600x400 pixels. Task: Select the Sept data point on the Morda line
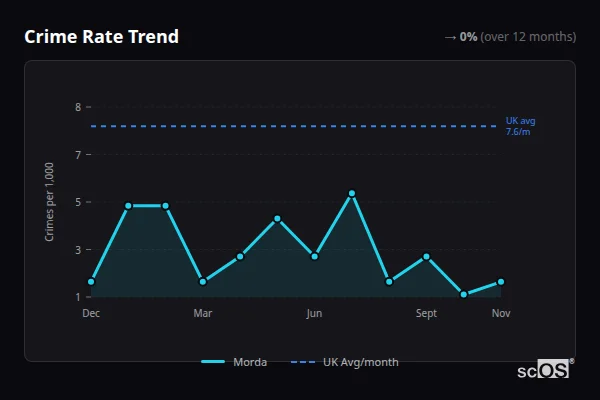[426, 256]
